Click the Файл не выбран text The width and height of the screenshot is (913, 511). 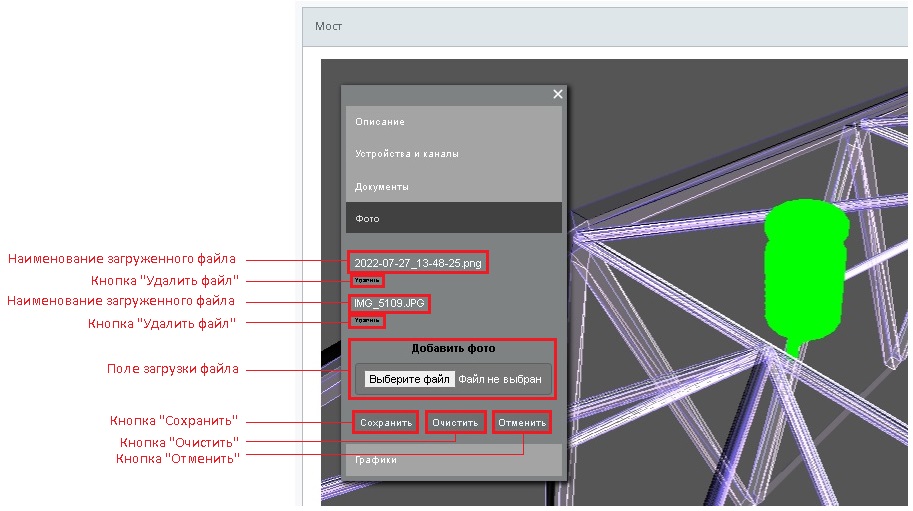[499, 380]
